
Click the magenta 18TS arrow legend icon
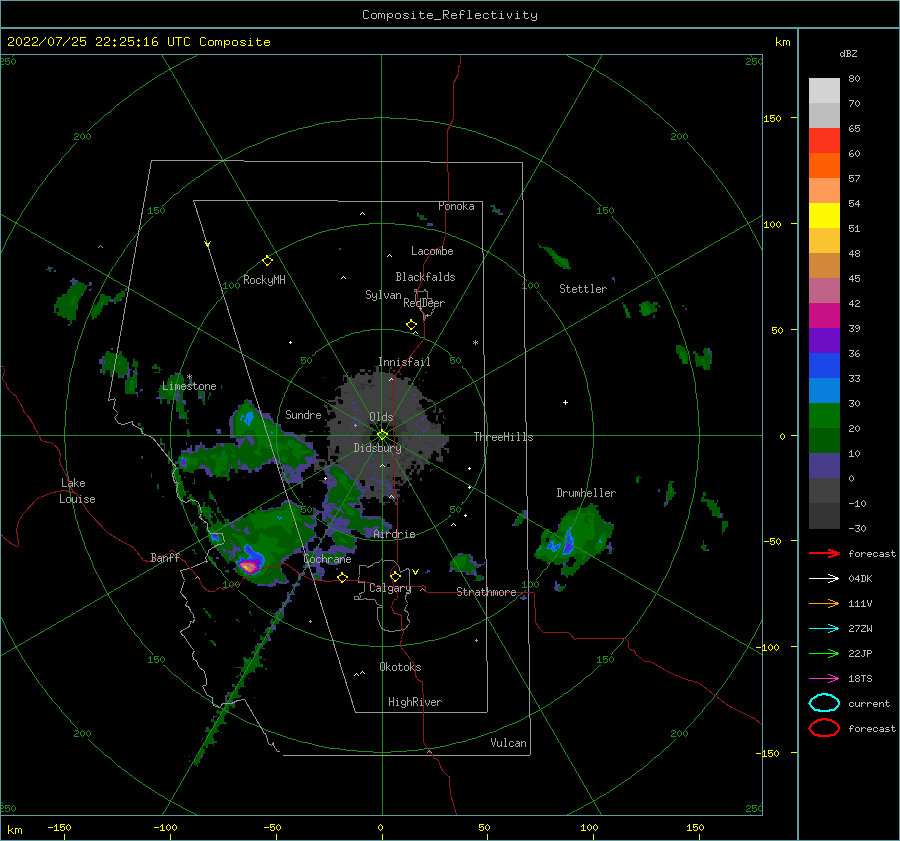(x=824, y=679)
